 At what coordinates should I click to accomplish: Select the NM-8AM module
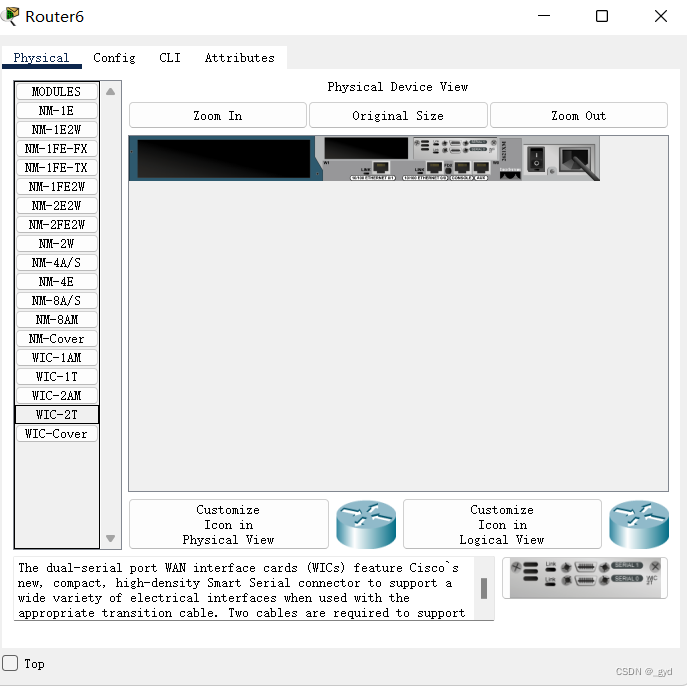(57, 320)
